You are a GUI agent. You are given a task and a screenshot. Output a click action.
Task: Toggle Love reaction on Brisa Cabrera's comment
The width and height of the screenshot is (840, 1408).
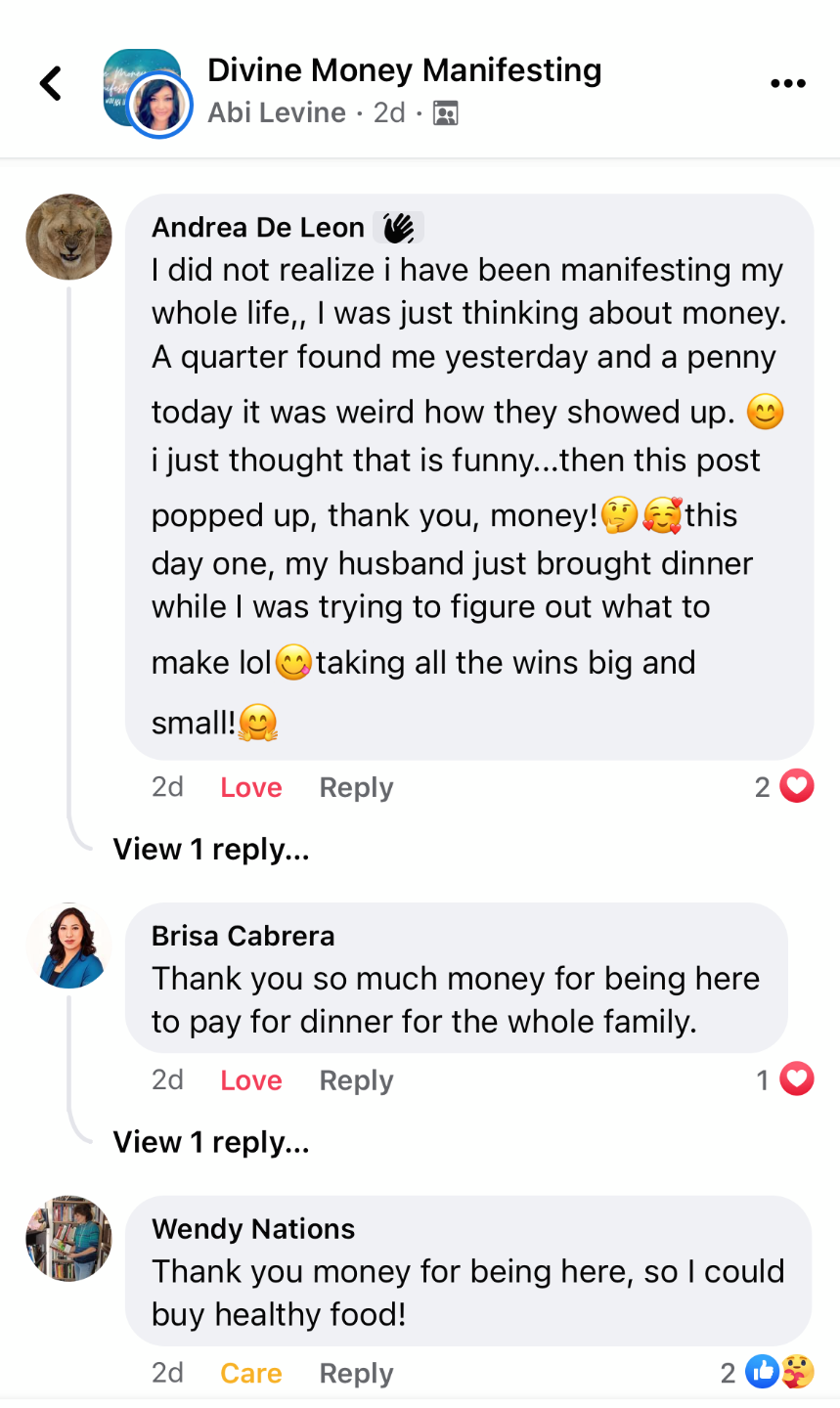pos(251,1080)
